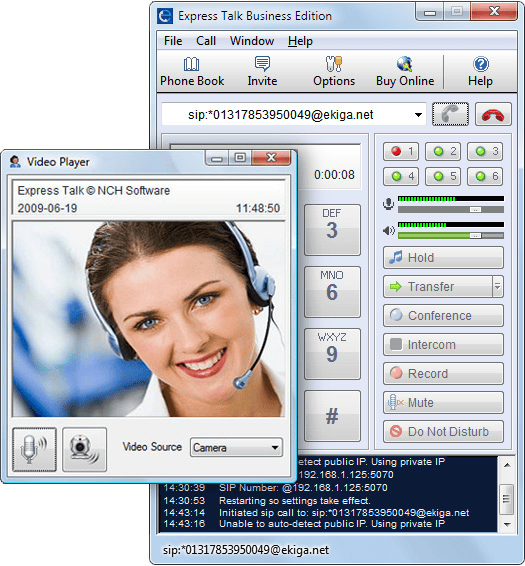Open the Video Source Camera dropdown
This screenshot has width=525, height=566.
[236, 448]
